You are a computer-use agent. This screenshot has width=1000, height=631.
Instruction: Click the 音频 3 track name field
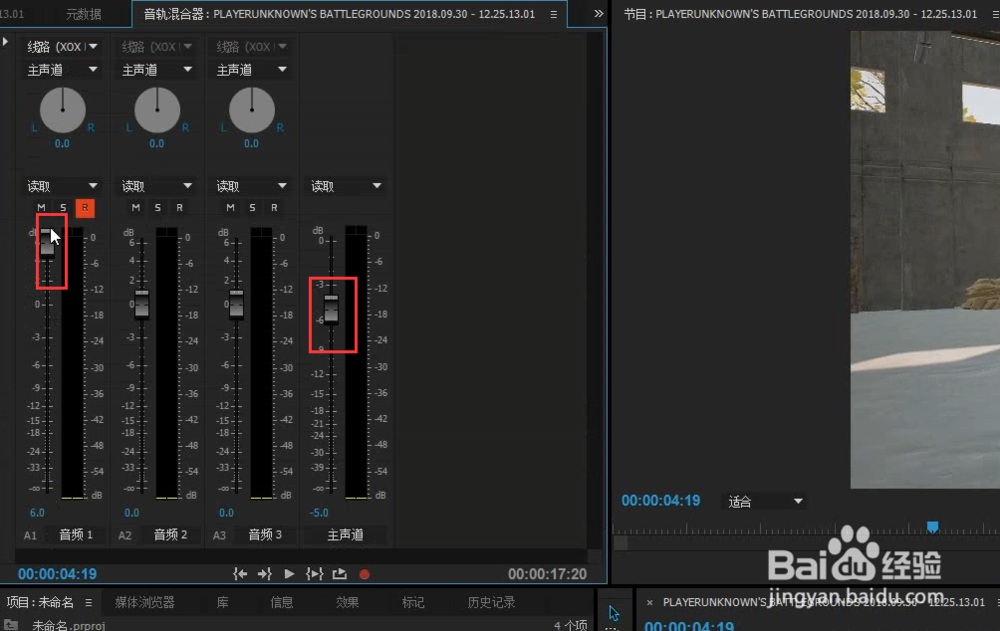(265, 535)
